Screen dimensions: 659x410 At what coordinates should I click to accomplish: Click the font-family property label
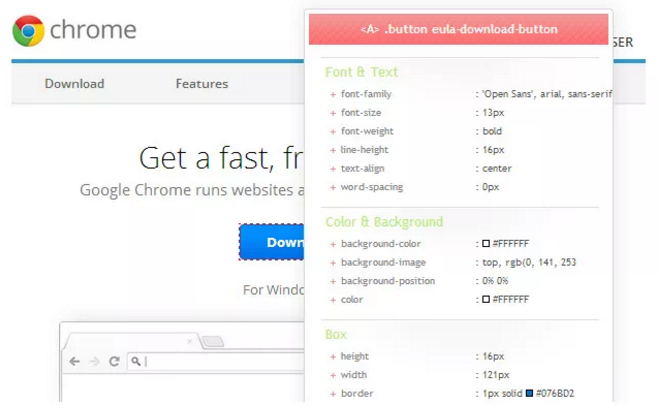point(366,94)
